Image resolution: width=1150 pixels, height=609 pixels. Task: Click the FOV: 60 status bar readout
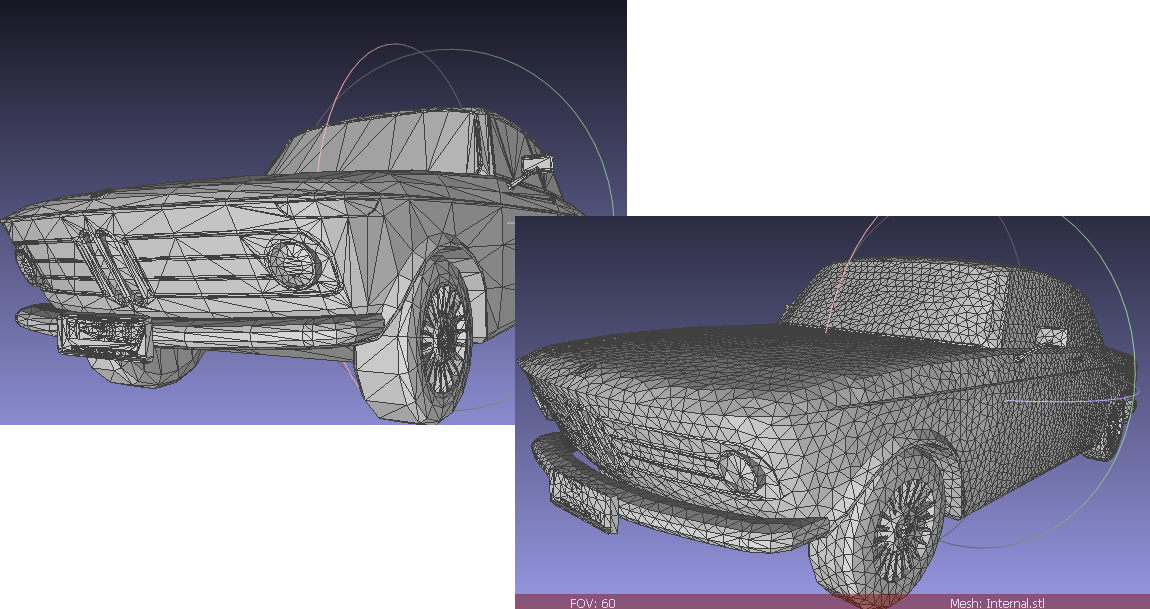tap(592, 603)
